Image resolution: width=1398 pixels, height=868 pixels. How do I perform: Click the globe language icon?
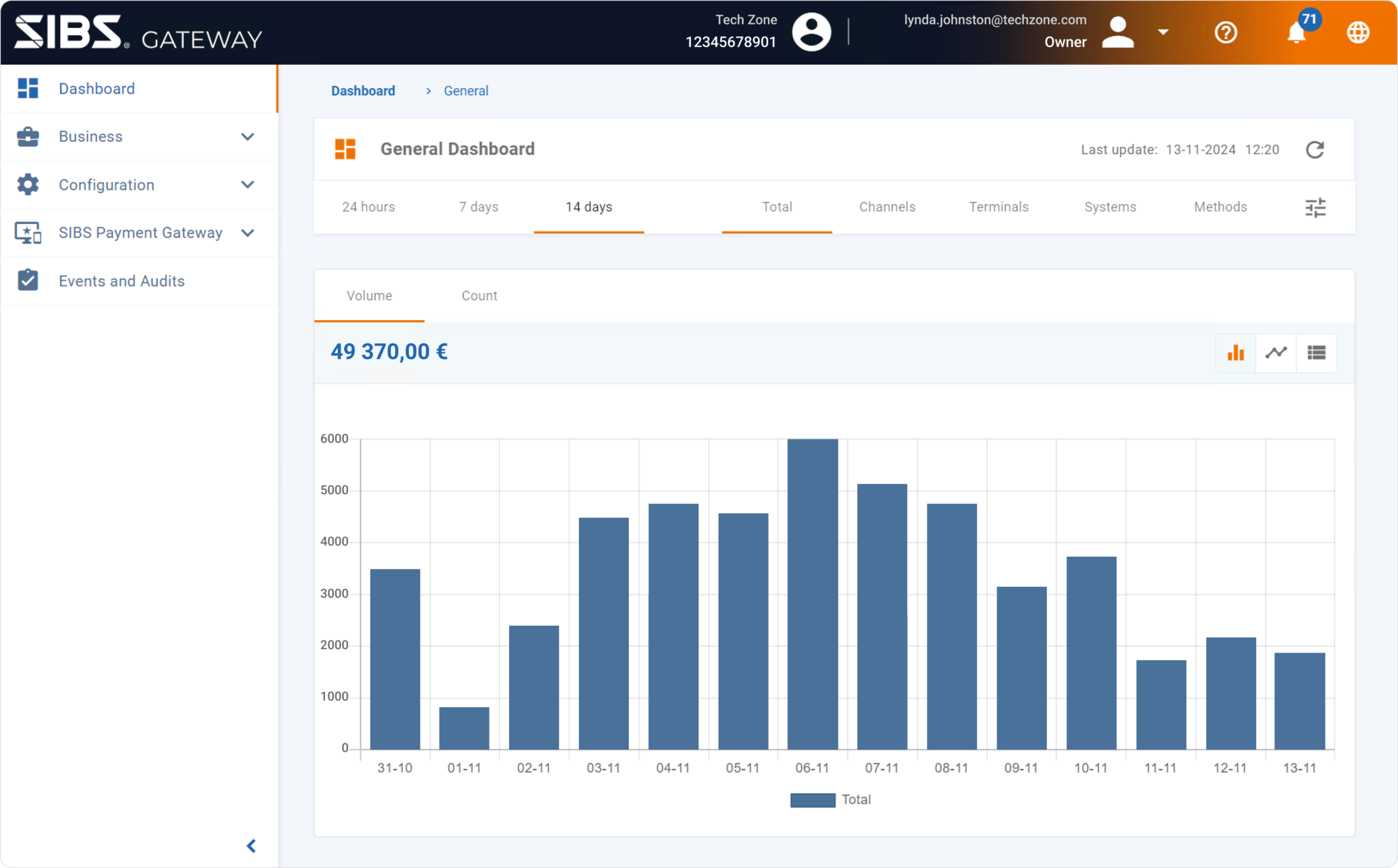coord(1358,32)
